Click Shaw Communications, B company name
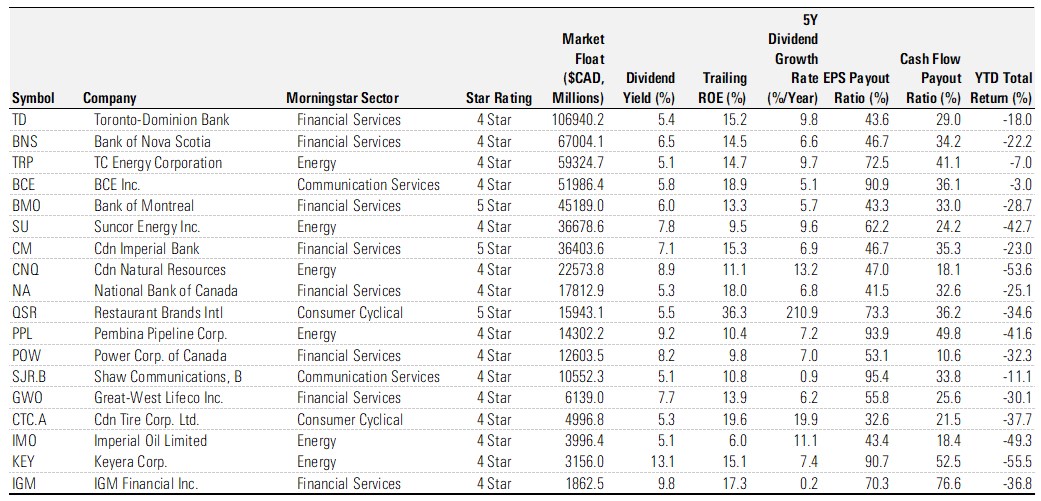Viewport: 1041px width, 501px height. 168,377
